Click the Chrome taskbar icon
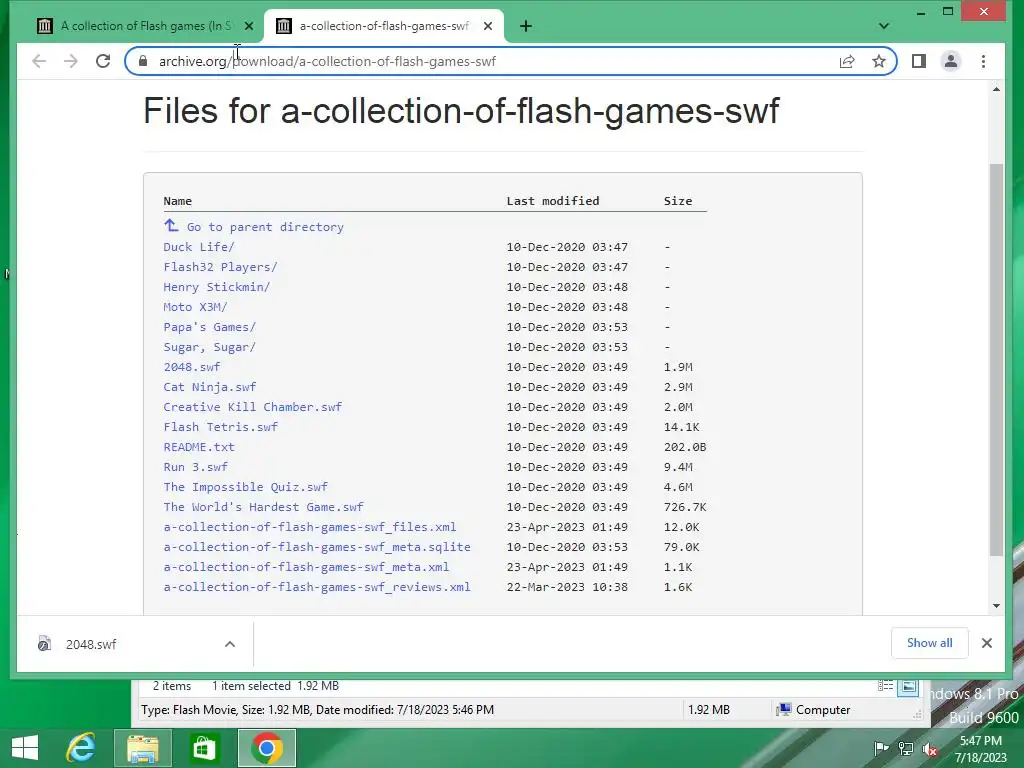Image resolution: width=1024 pixels, height=768 pixels. [x=266, y=748]
